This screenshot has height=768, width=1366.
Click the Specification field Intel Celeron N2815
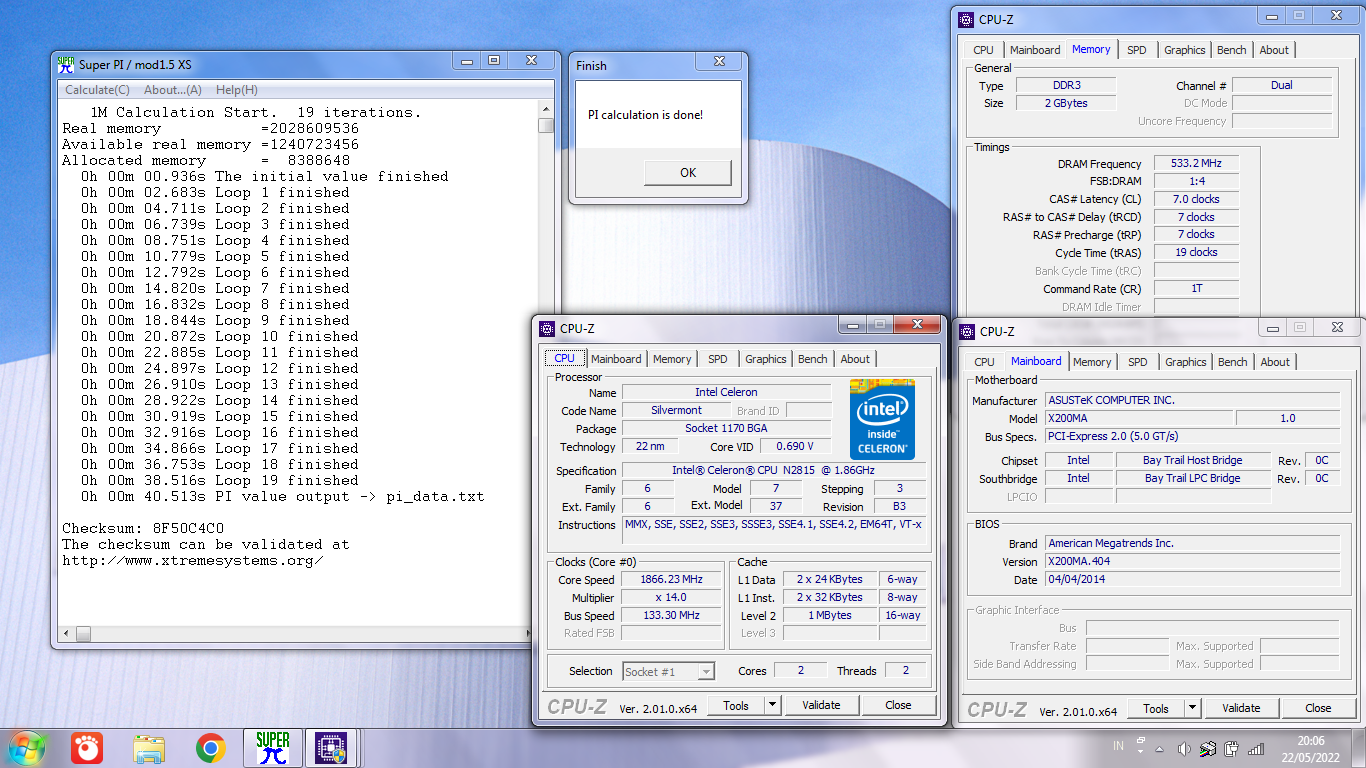774,470
